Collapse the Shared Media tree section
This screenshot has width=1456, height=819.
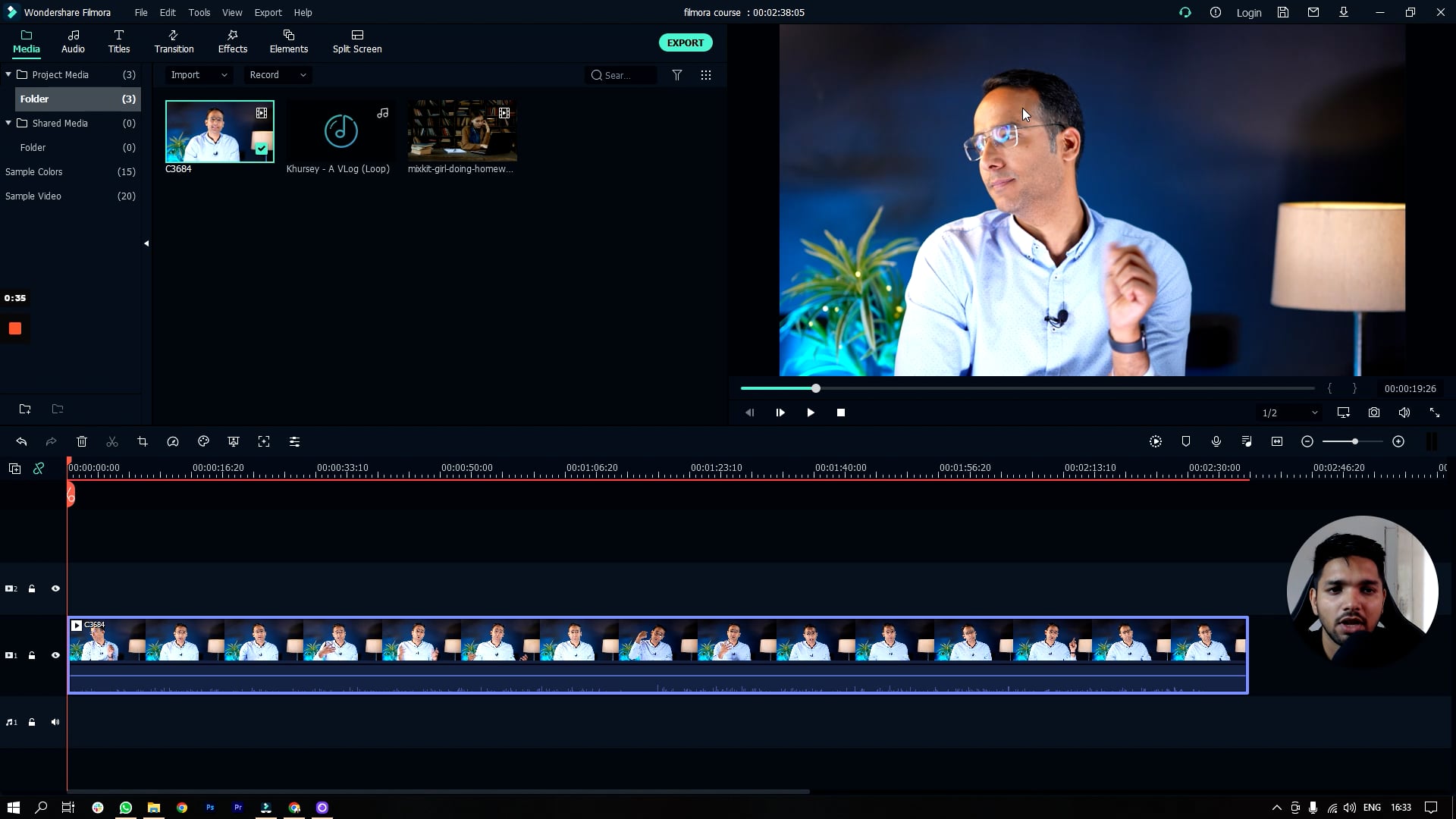pyautogui.click(x=8, y=123)
